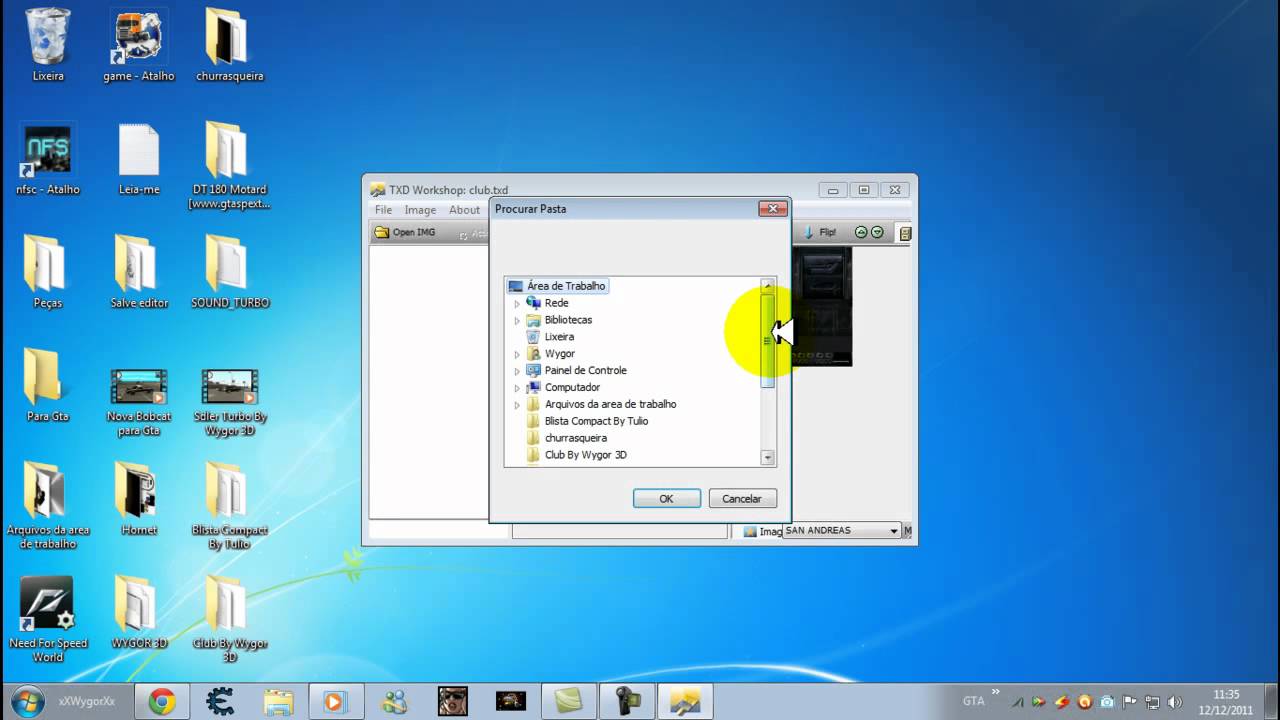Open Google Chrome from the taskbar
The width and height of the screenshot is (1280, 720).
pyautogui.click(x=162, y=701)
